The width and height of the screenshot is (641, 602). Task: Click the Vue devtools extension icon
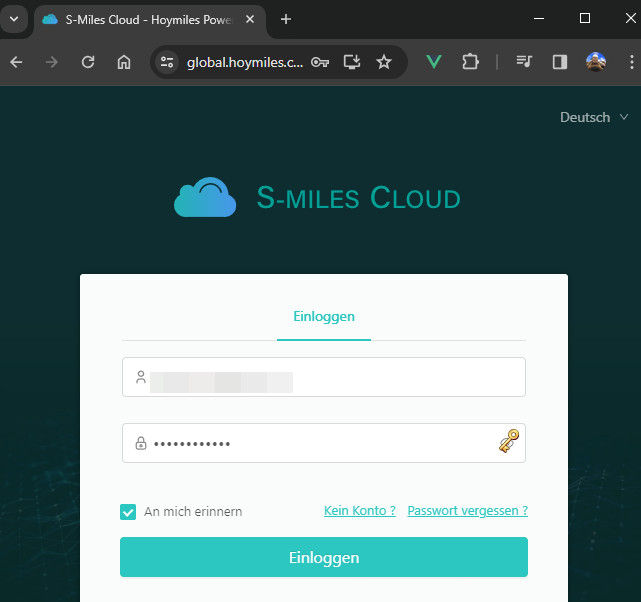coord(434,62)
